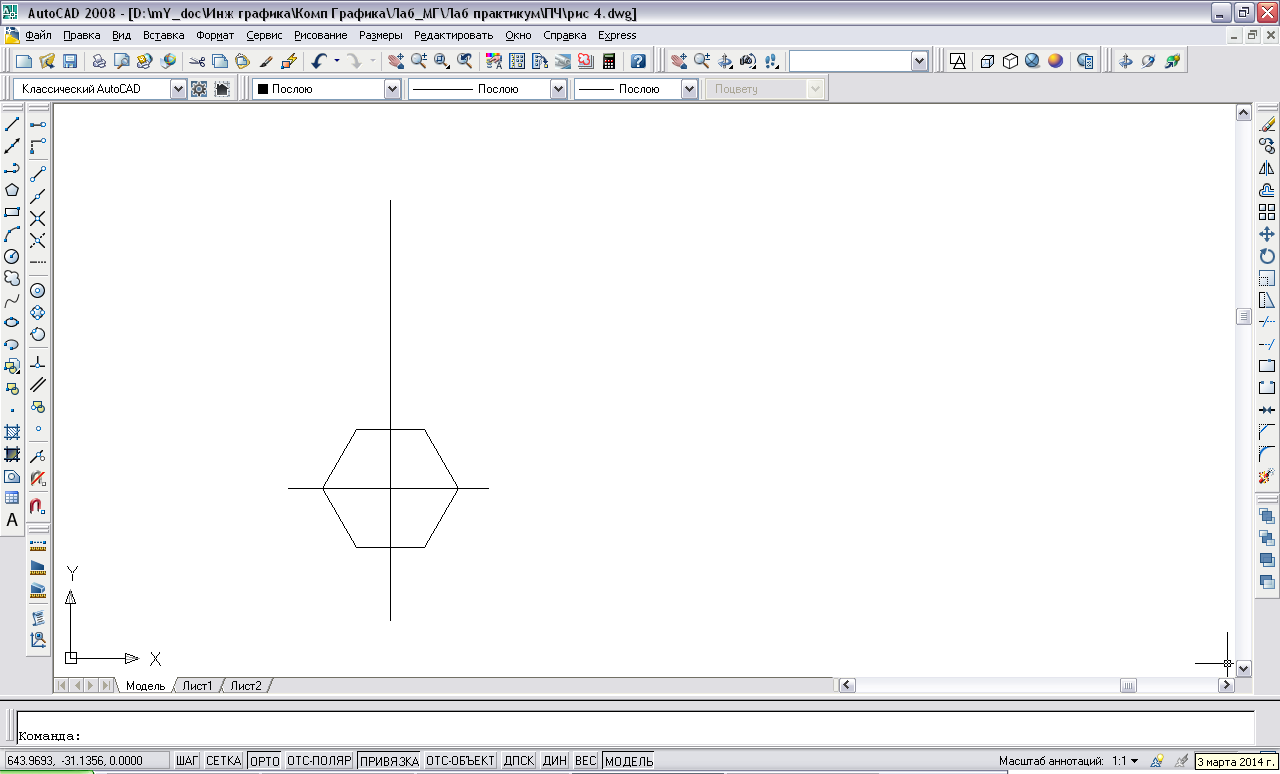Open the Файл menu
This screenshot has height=774, width=1280.
(38, 35)
